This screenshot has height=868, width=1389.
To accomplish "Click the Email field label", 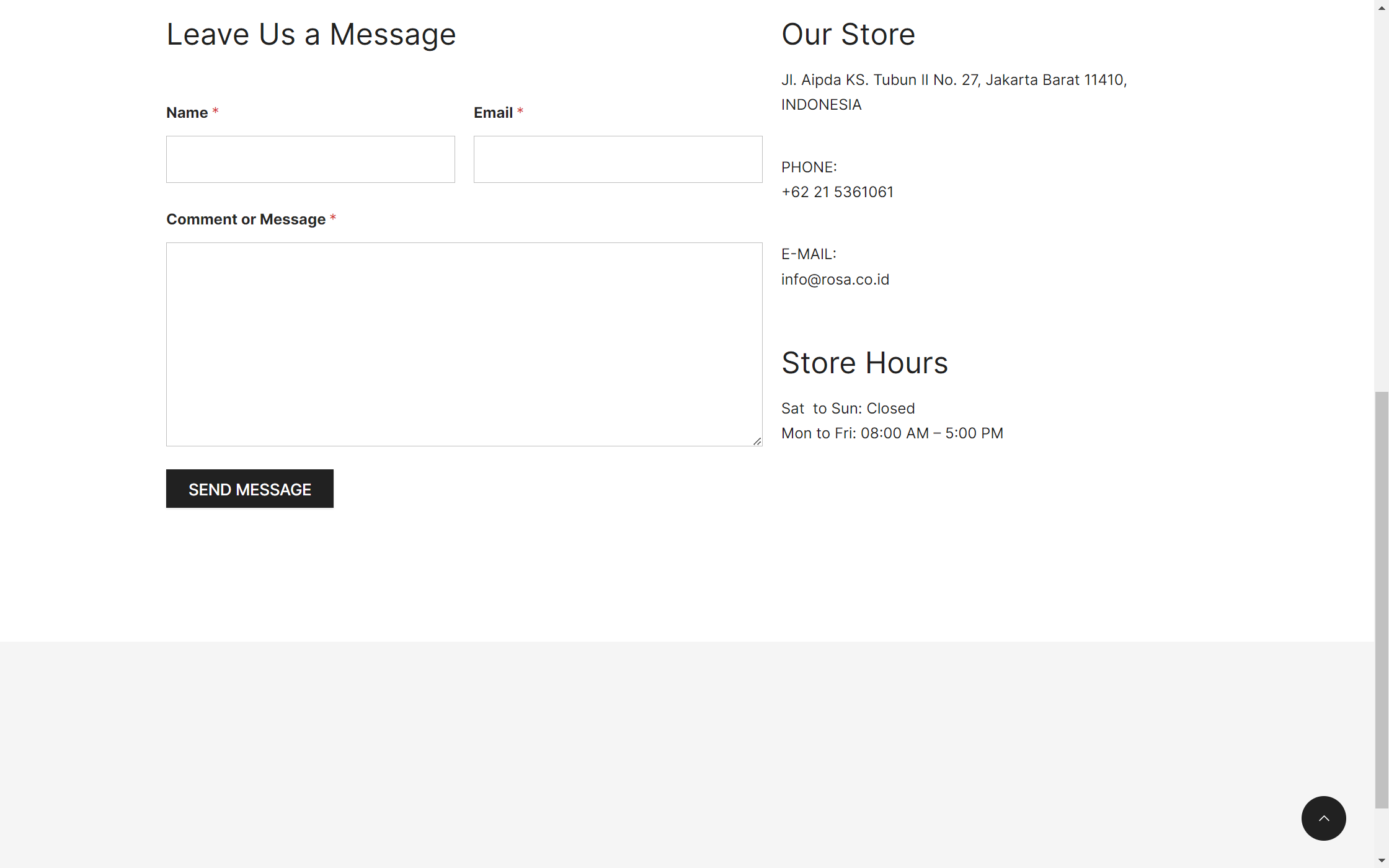I will tap(493, 113).
